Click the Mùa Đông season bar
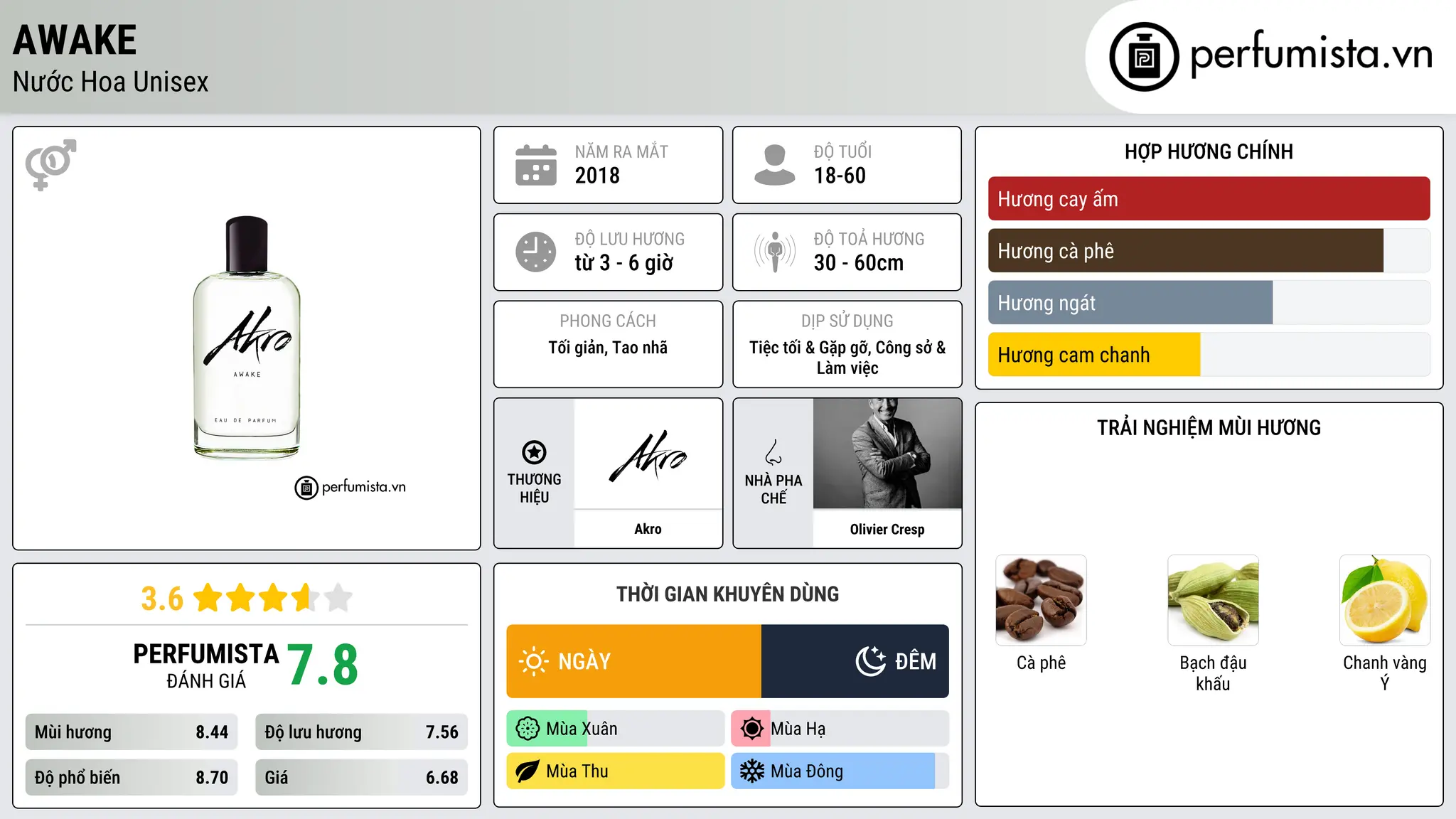Viewport: 1456px width, 819px height. click(x=840, y=771)
